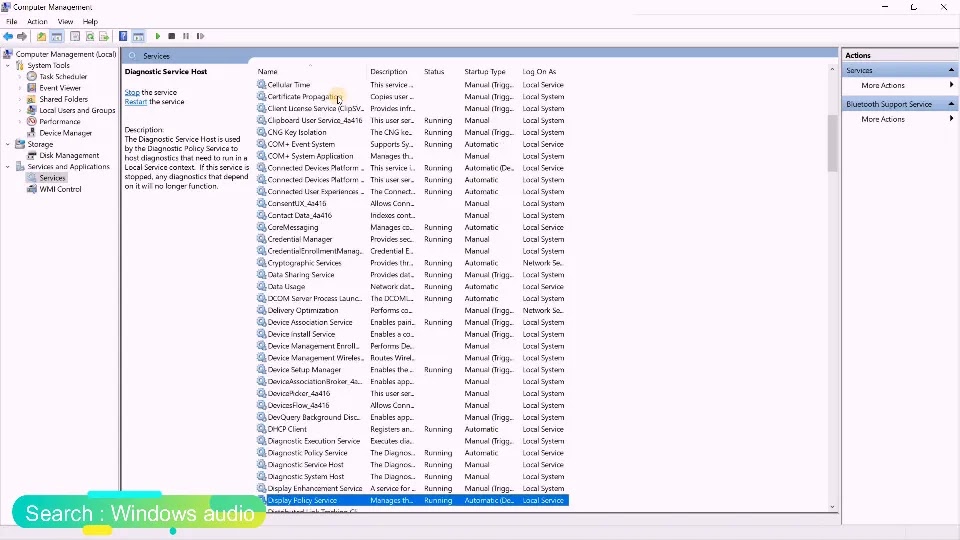Select Task Scheduler in the tree
This screenshot has width=960, height=540.
(63, 77)
